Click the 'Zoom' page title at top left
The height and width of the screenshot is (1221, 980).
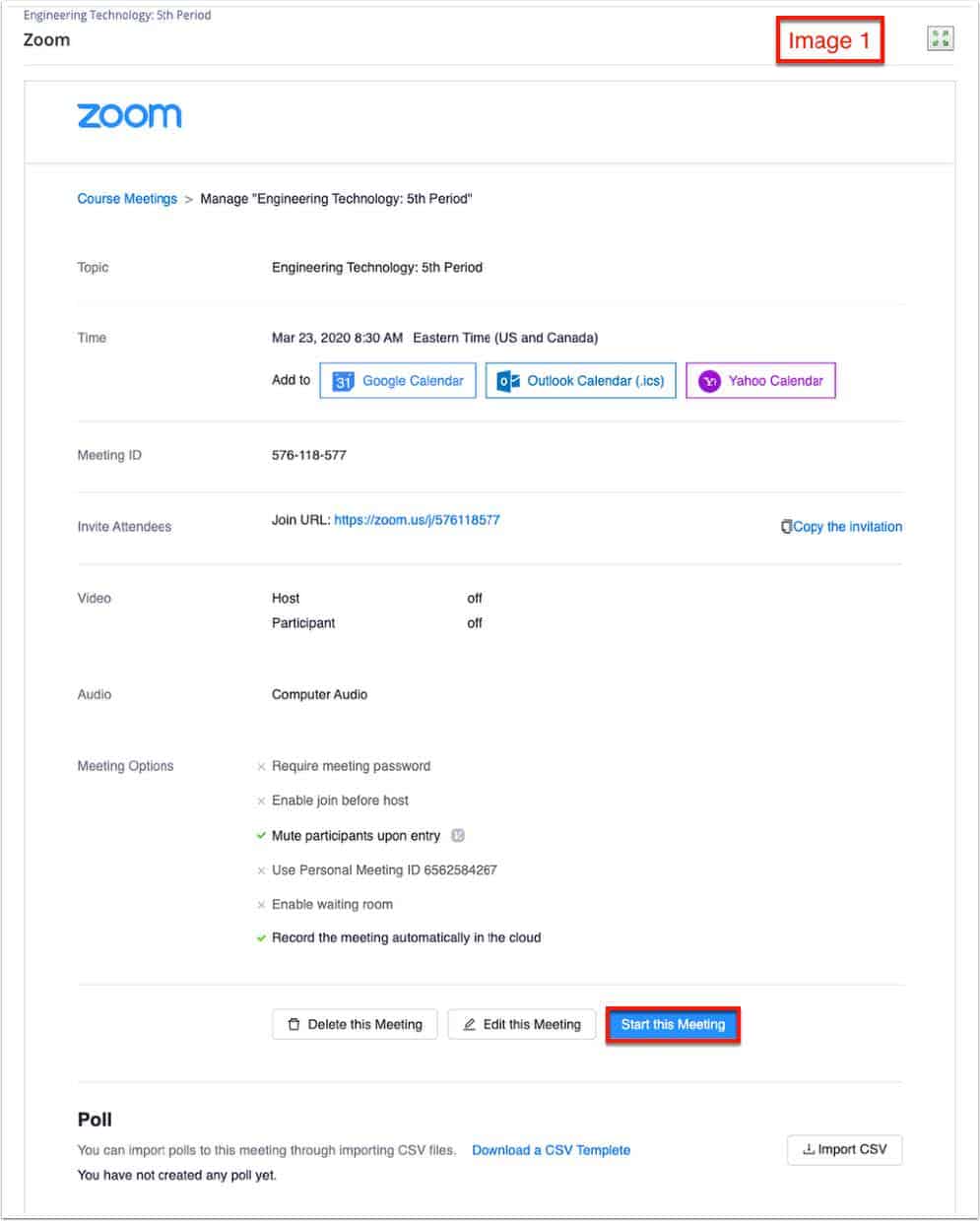46,40
